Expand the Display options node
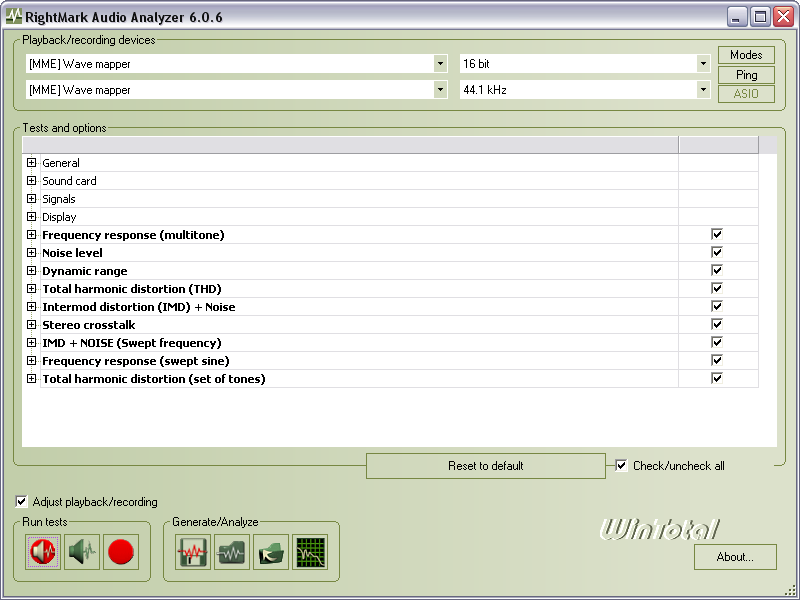Screen dimensions: 800x600 tap(32, 216)
